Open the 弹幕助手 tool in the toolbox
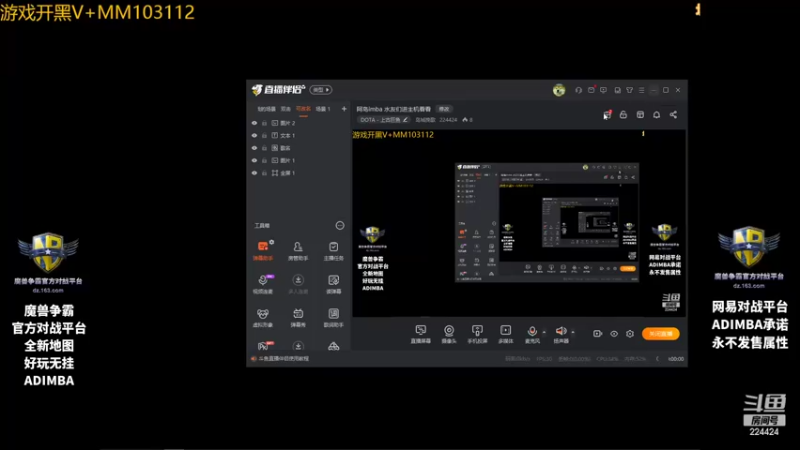This screenshot has width=800, height=450. [x=263, y=251]
